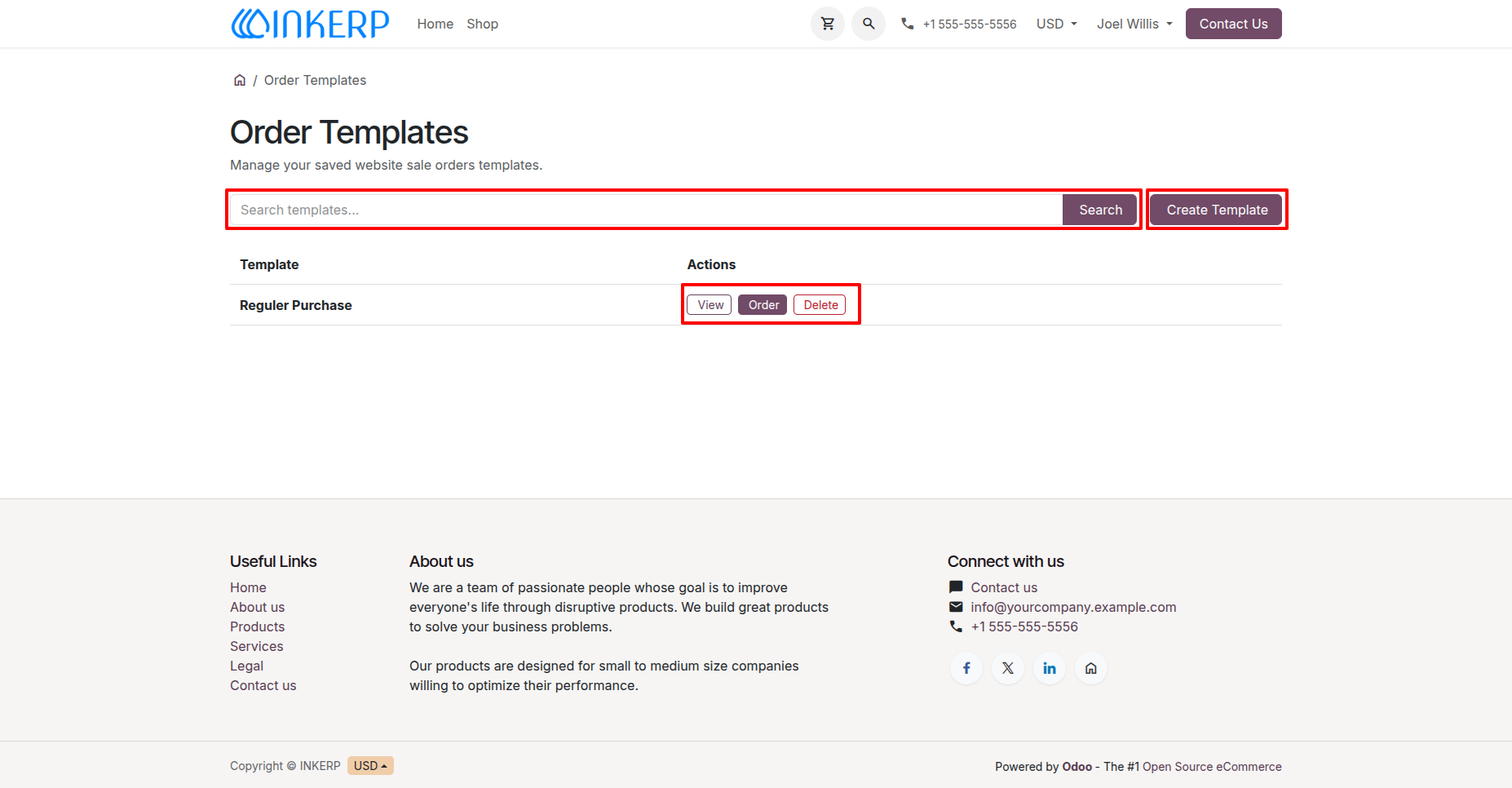The width and height of the screenshot is (1512, 788).
Task: Open the shopping cart icon
Action: point(828,24)
